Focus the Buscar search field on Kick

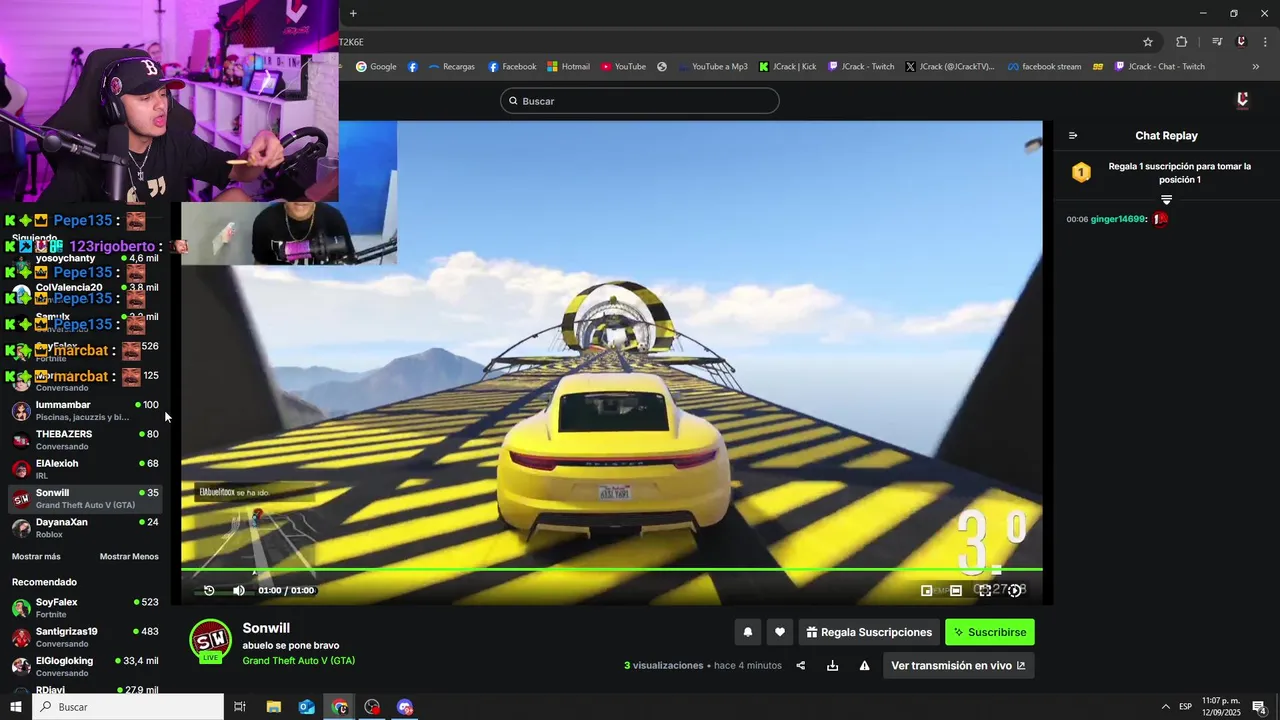pos(640,101)
